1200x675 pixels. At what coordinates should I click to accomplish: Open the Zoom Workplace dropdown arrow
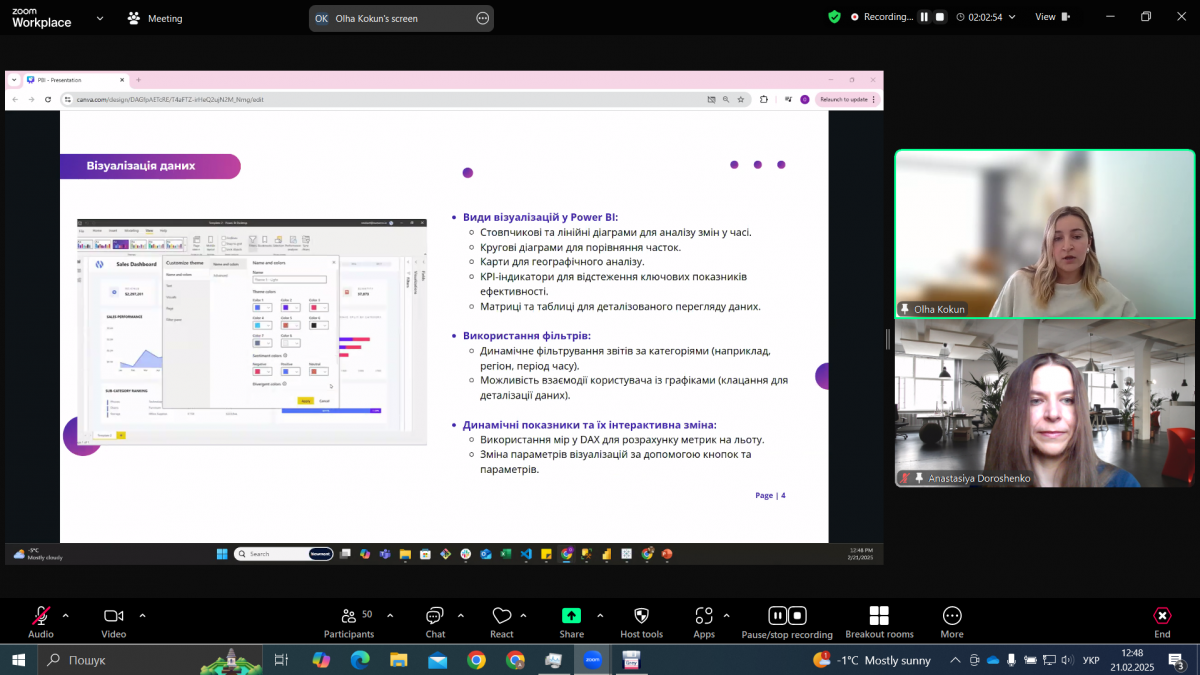[98, 18]
